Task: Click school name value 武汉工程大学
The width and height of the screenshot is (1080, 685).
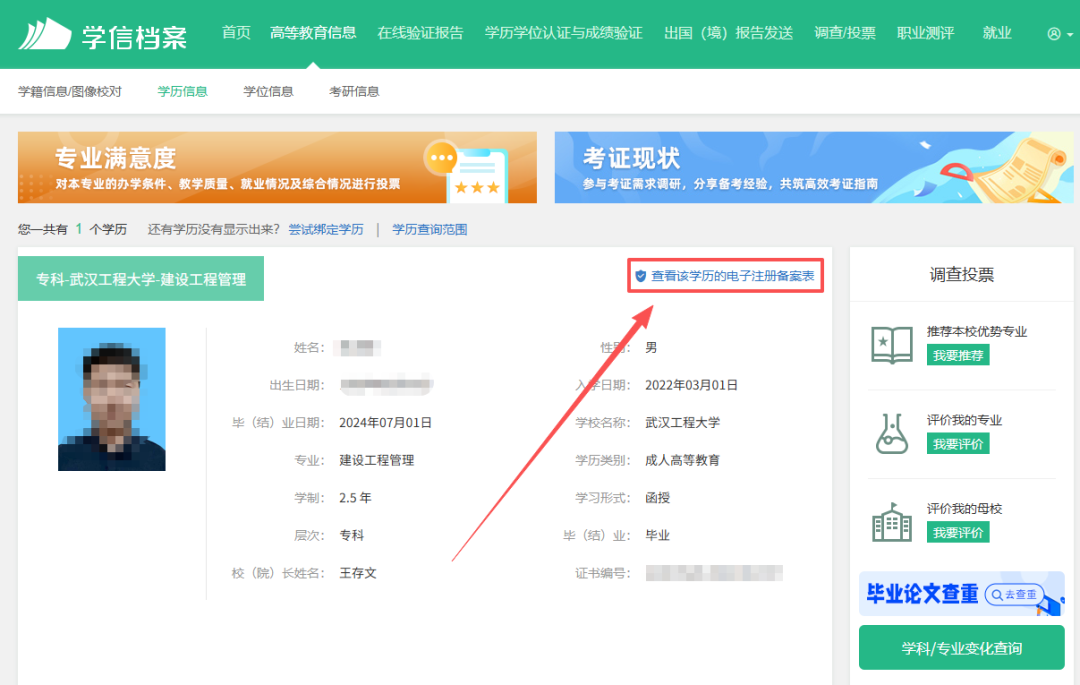Action: point(683,423)
